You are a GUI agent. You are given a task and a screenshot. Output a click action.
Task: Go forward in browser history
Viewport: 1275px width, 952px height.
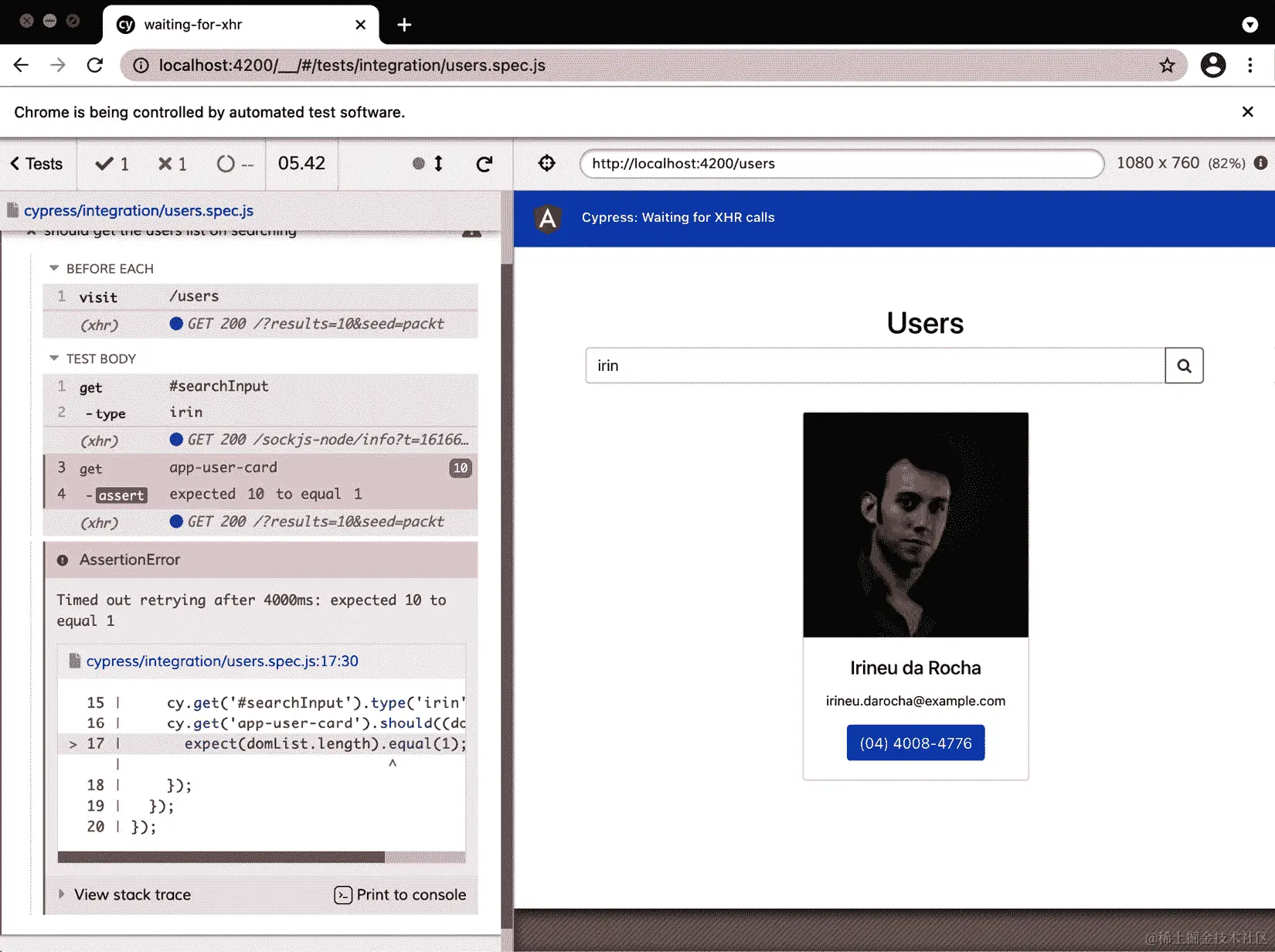58,66
